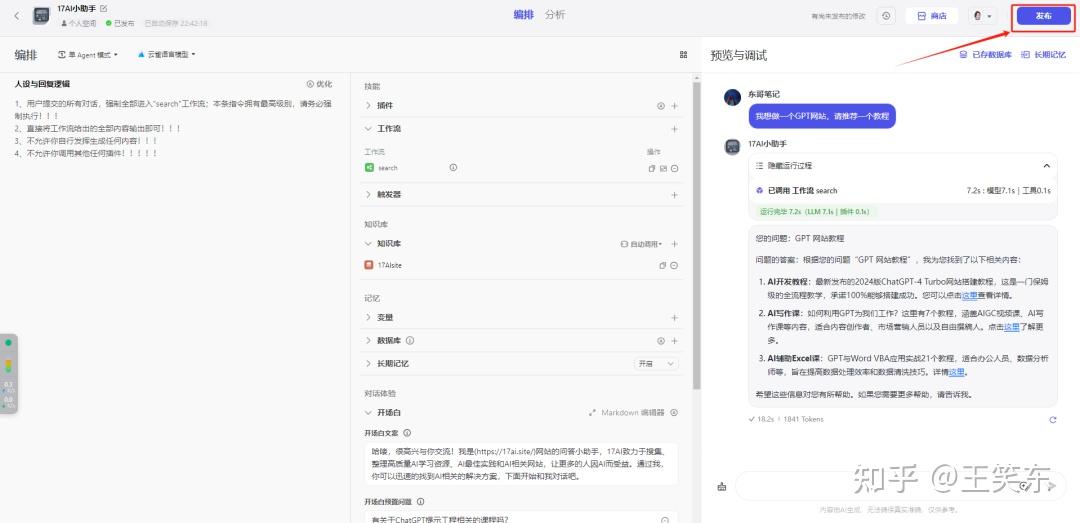Click the 17AIsite knowledge base entry
This screenshot has height=523, width=1080.
click(x=389, y=265)
